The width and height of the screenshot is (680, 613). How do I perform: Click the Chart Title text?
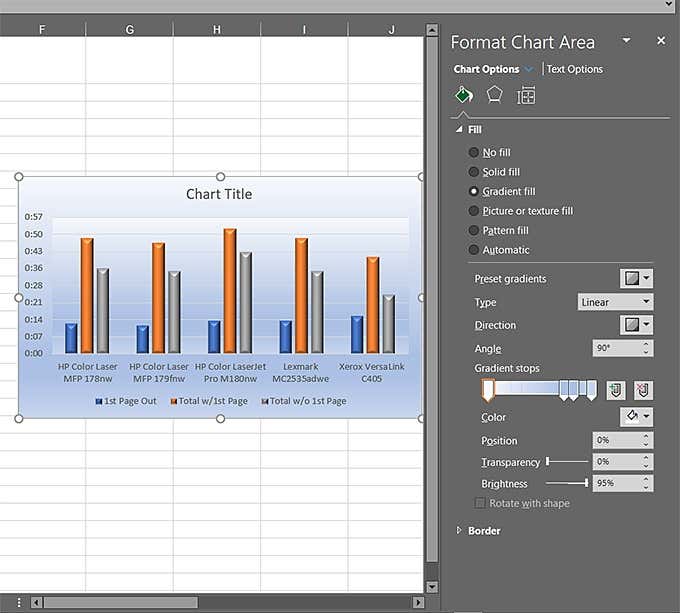219,194
